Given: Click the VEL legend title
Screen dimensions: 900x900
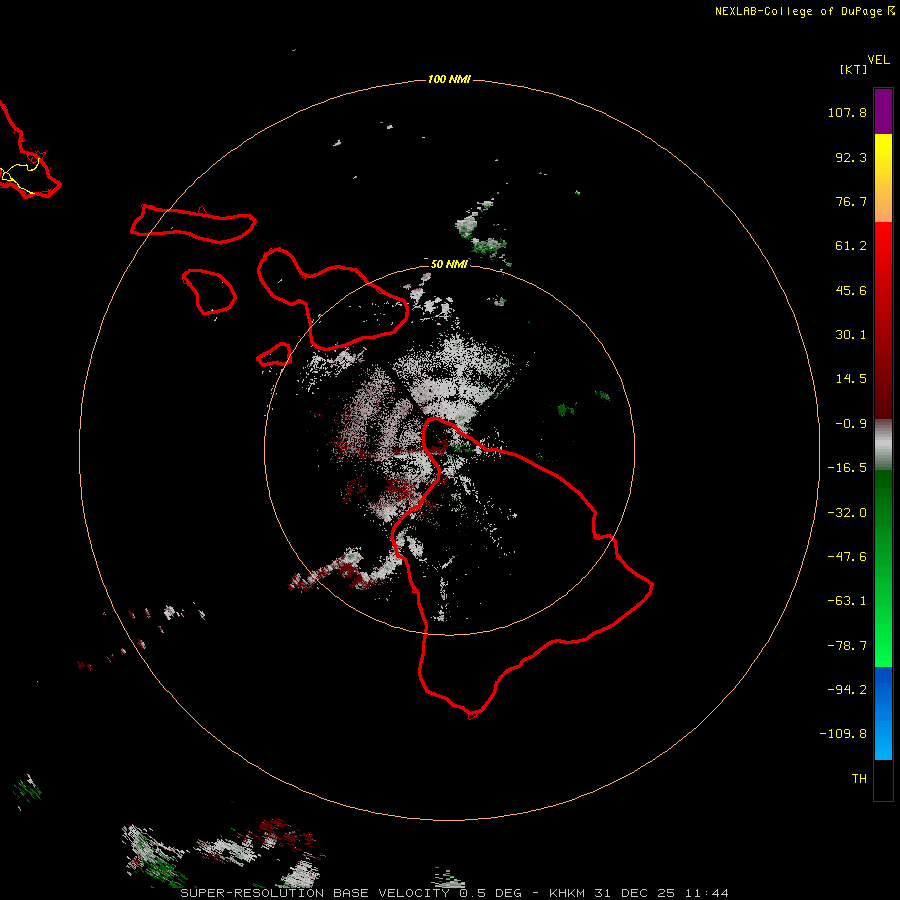Looking at the screenshot, I should pos(878,60).
